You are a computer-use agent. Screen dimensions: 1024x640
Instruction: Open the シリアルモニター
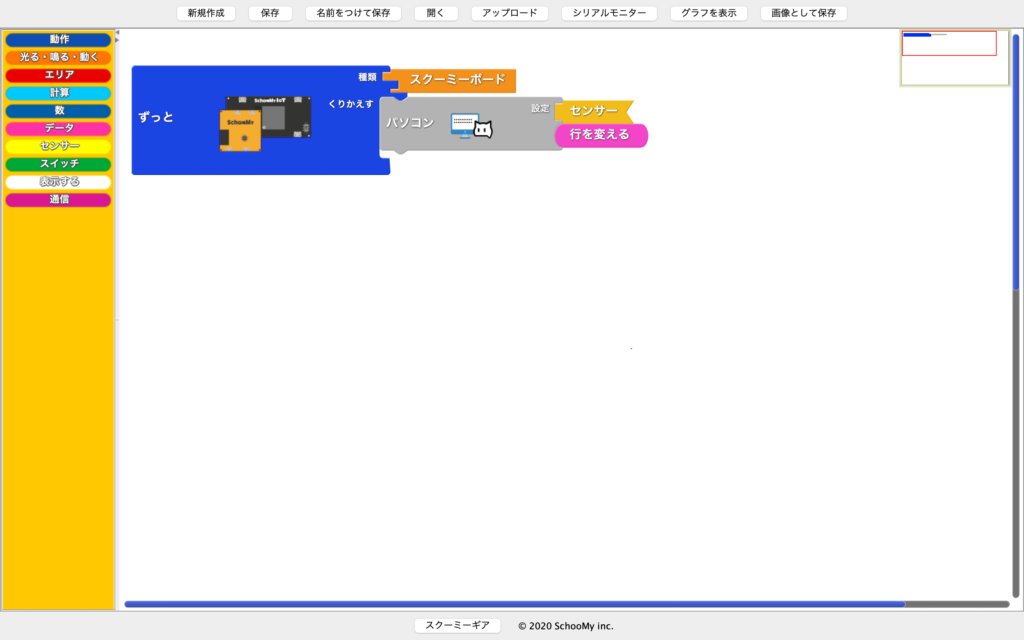[609, 13]
